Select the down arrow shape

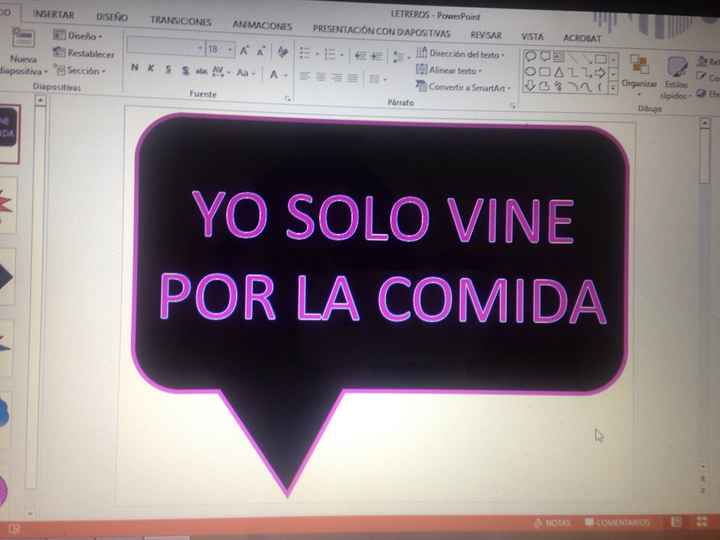[530, 86]
